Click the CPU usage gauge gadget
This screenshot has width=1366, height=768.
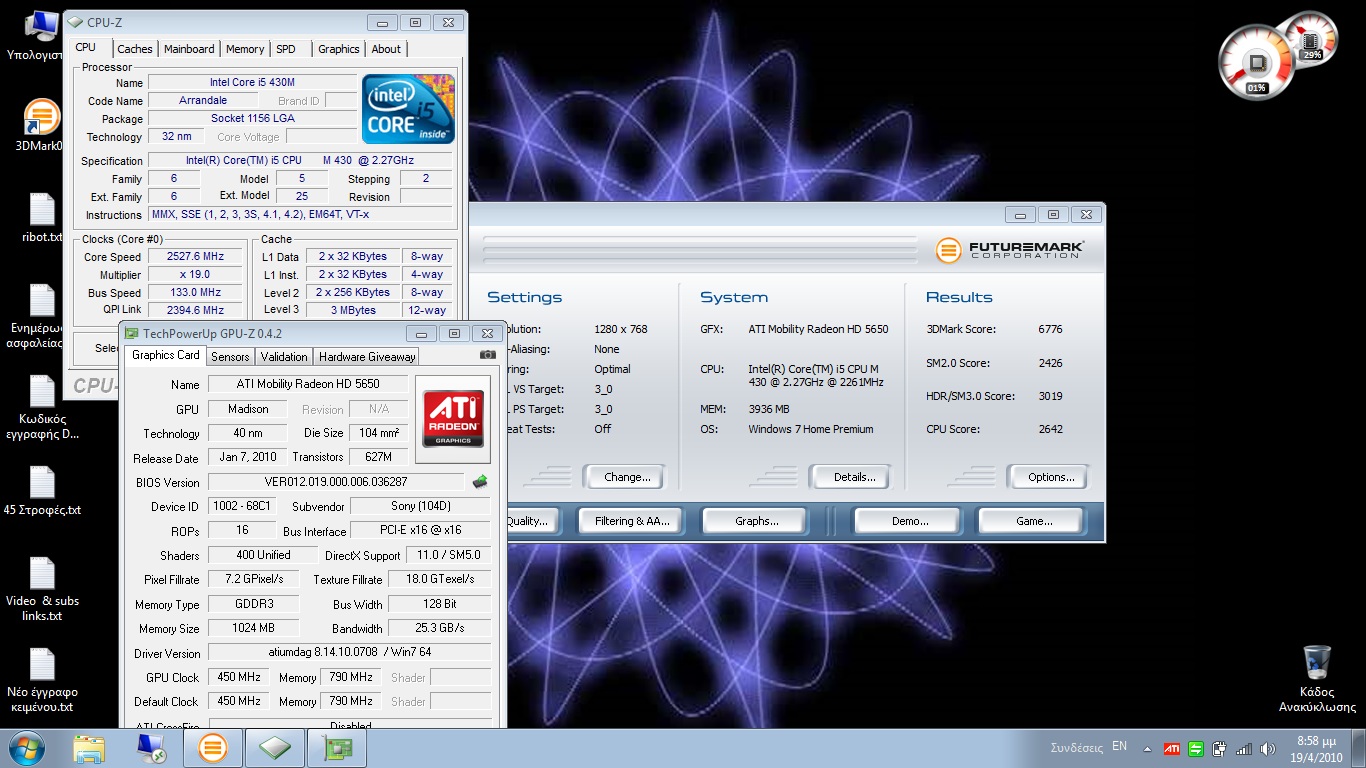click(1257, 63)
